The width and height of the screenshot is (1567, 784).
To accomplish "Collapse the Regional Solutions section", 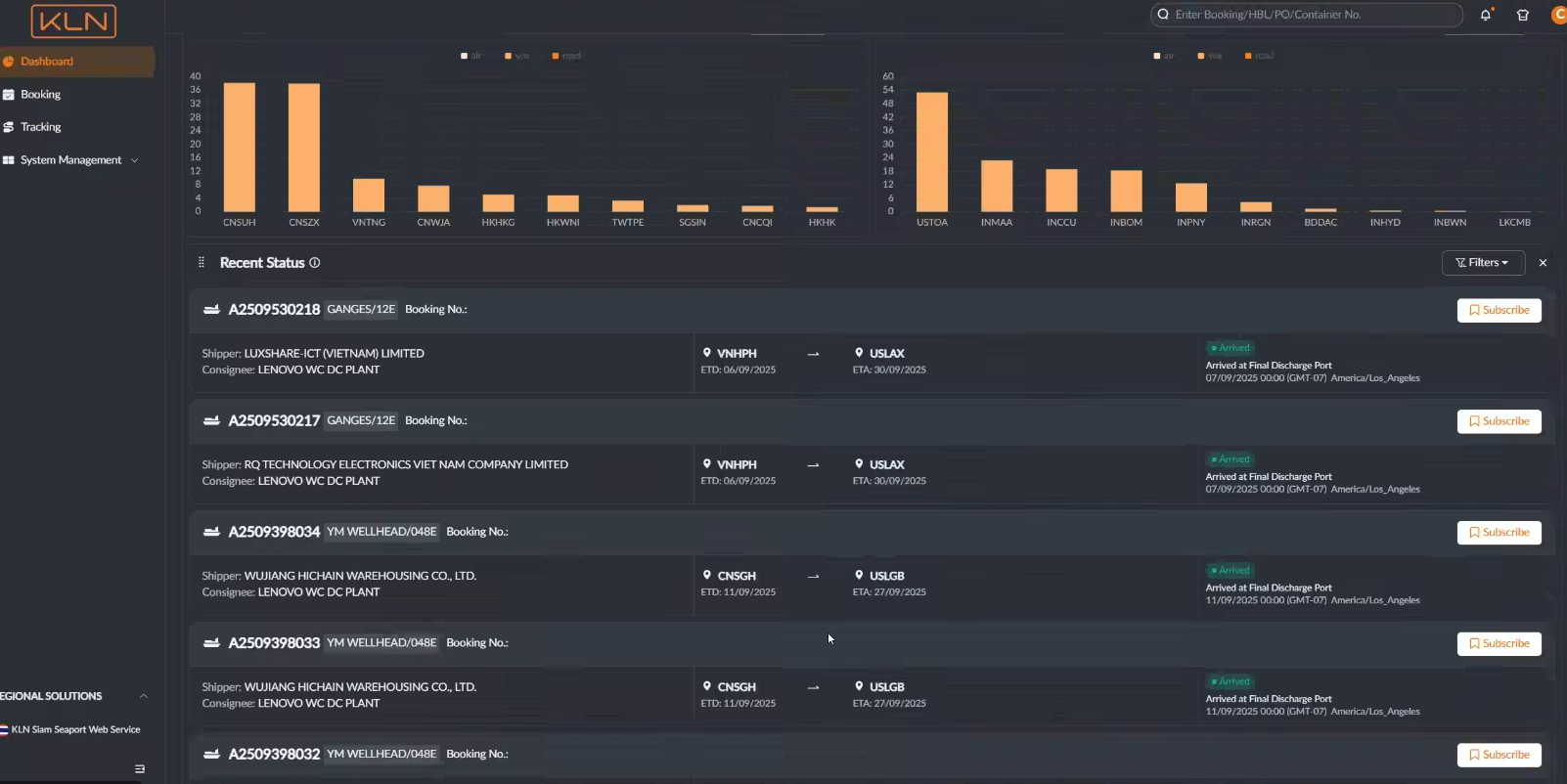I will tap(144, 696).
